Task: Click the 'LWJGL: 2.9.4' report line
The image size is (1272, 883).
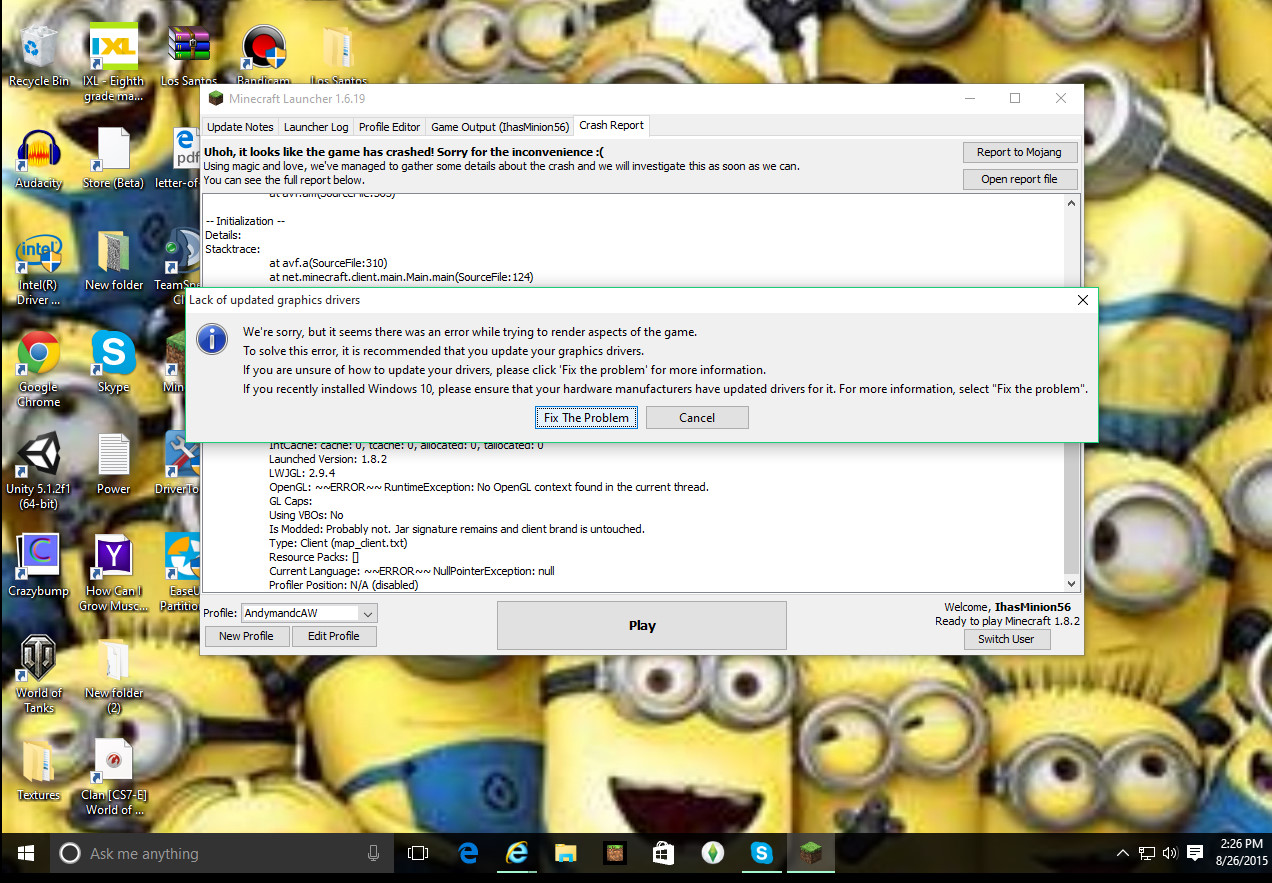Action: (x=302, y=473)
